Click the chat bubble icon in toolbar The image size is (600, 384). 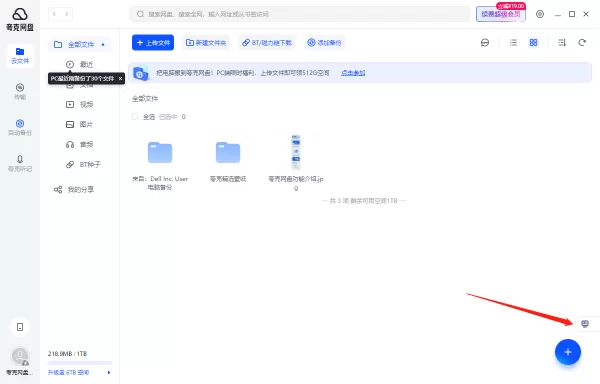485,42
